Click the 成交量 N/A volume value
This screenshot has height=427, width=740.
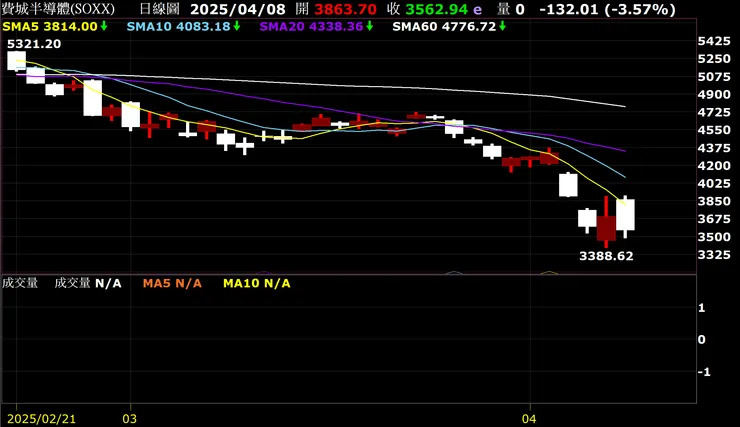88,283
